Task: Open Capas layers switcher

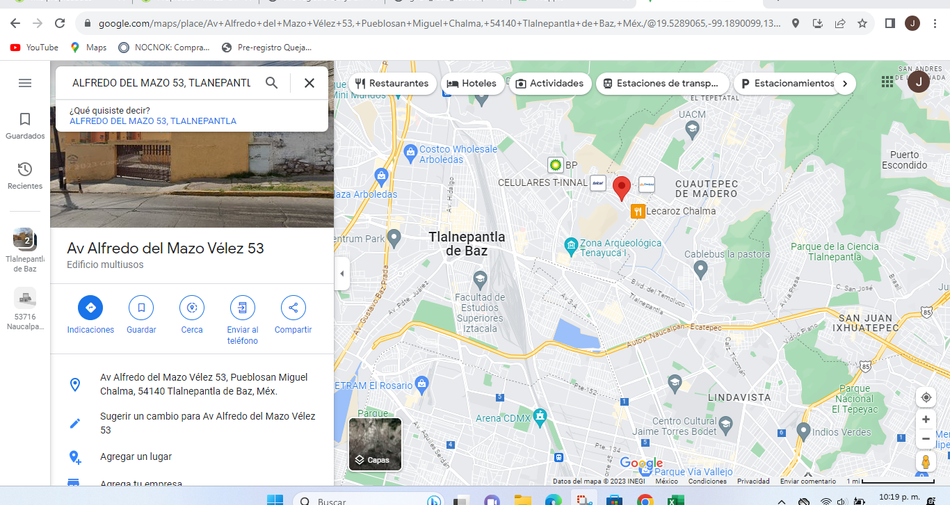Action: click(x=375, y=444)
